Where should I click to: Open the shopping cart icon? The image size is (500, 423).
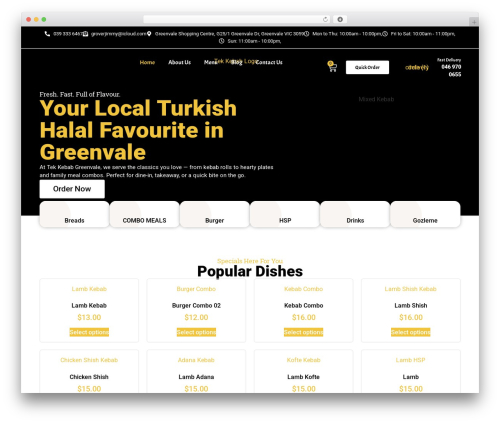point(332,67)
